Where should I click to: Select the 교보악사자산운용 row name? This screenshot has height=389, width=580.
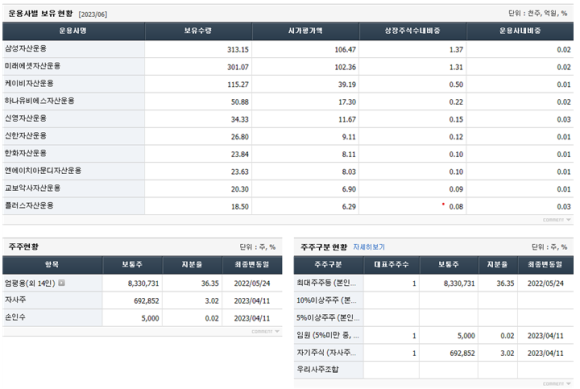pyautogui.click(x=33, y=188)
